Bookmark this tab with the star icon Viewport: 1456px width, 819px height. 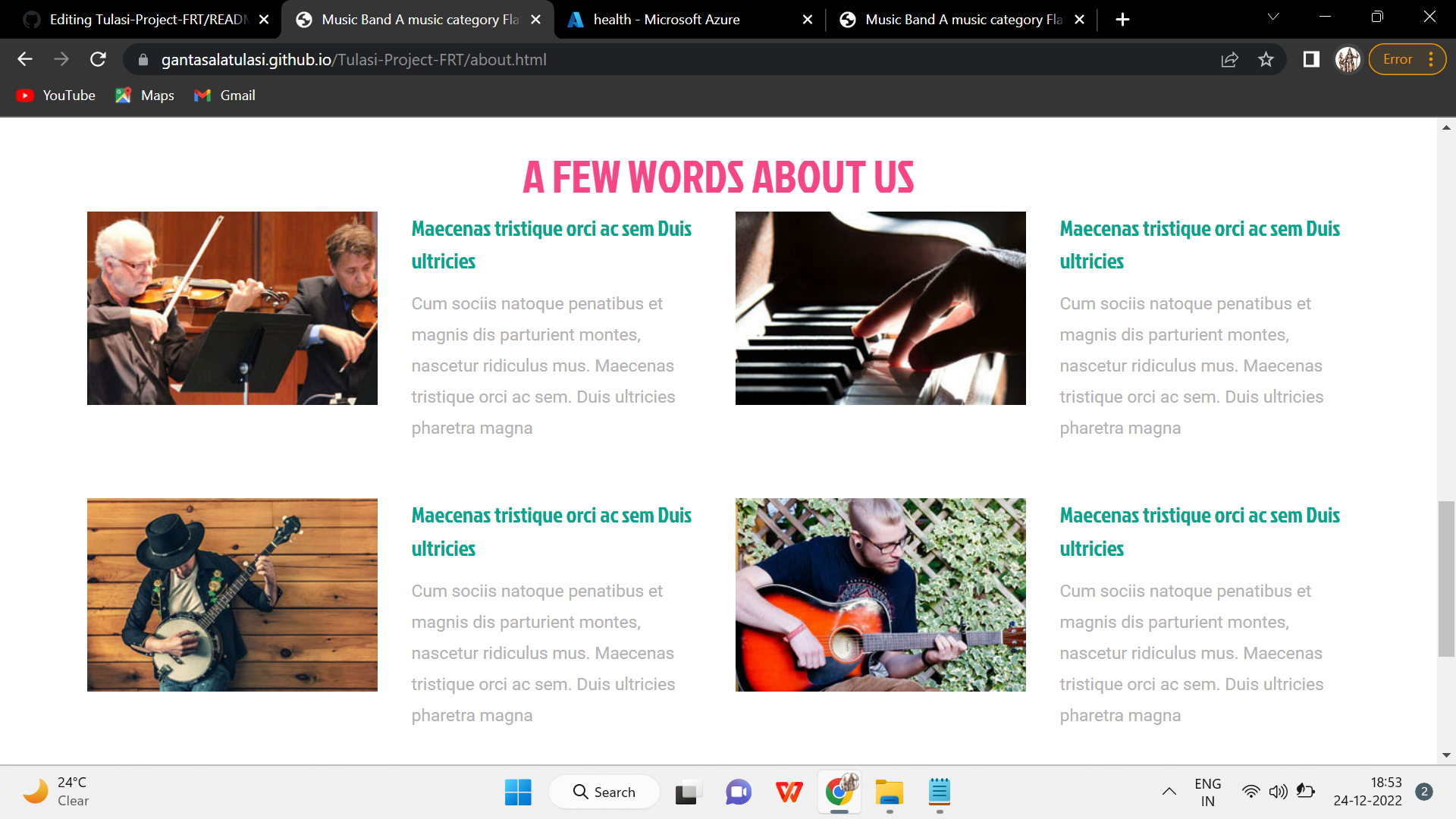tap(1266, 59)
